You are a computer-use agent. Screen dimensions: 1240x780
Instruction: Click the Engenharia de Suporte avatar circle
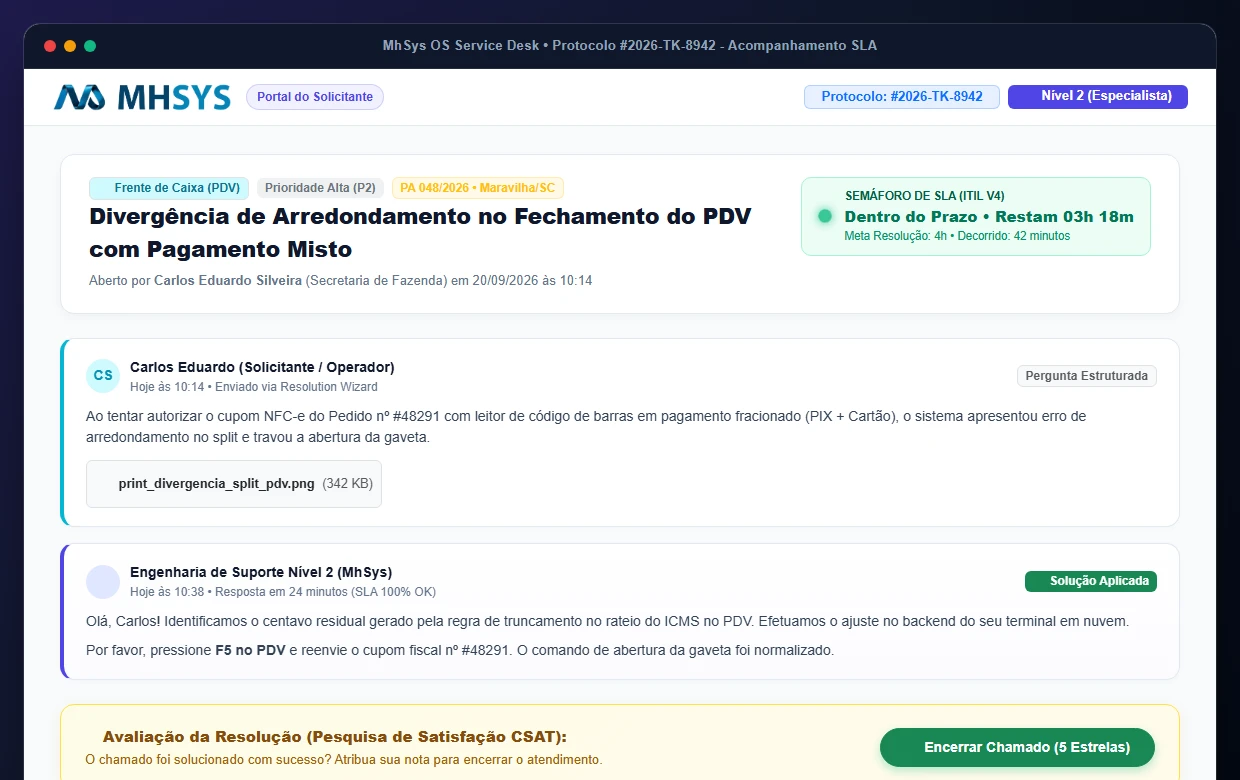pyautogui.click(x=103, y=582)
